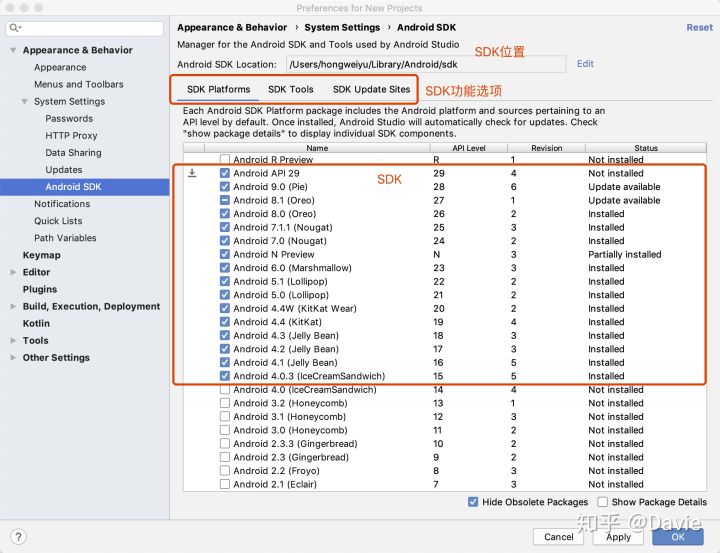Viewport: 720px width, 553px height.
Task: Select the Android N Preview row name
Action: [274, 254]
